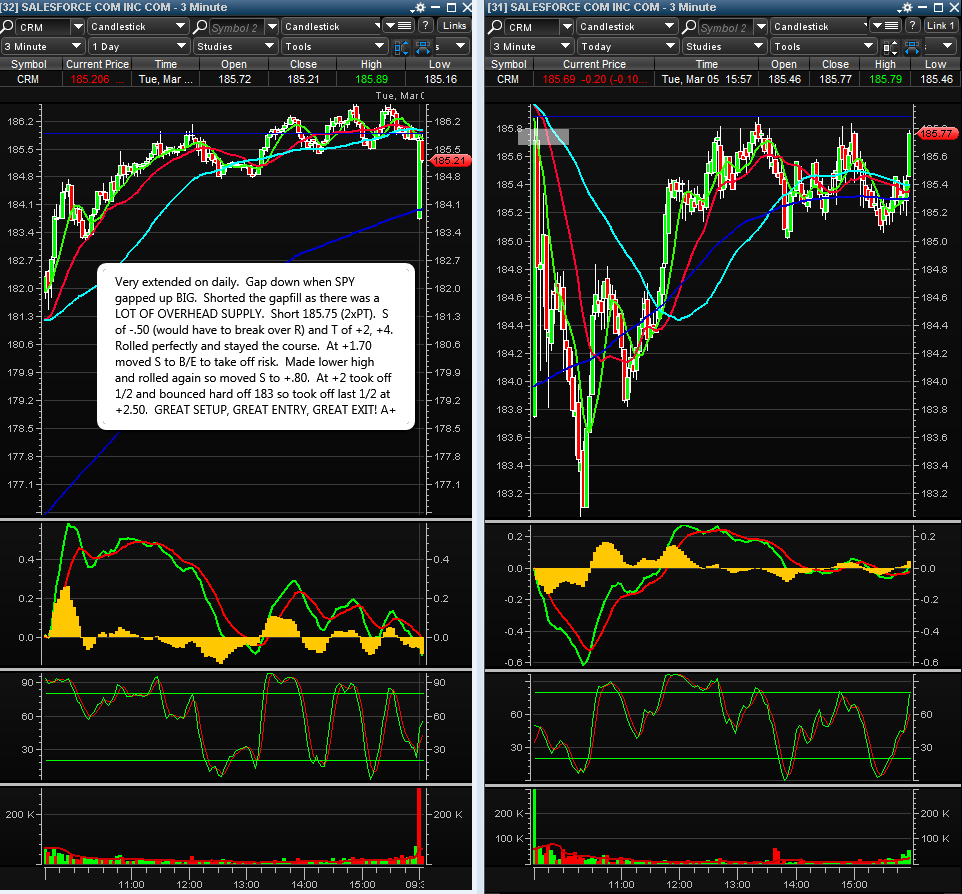Viewport: 962px width, 894px height.
Task: Open the 1 Day range dropdown in window [32]
Action: tap(139, 46)
